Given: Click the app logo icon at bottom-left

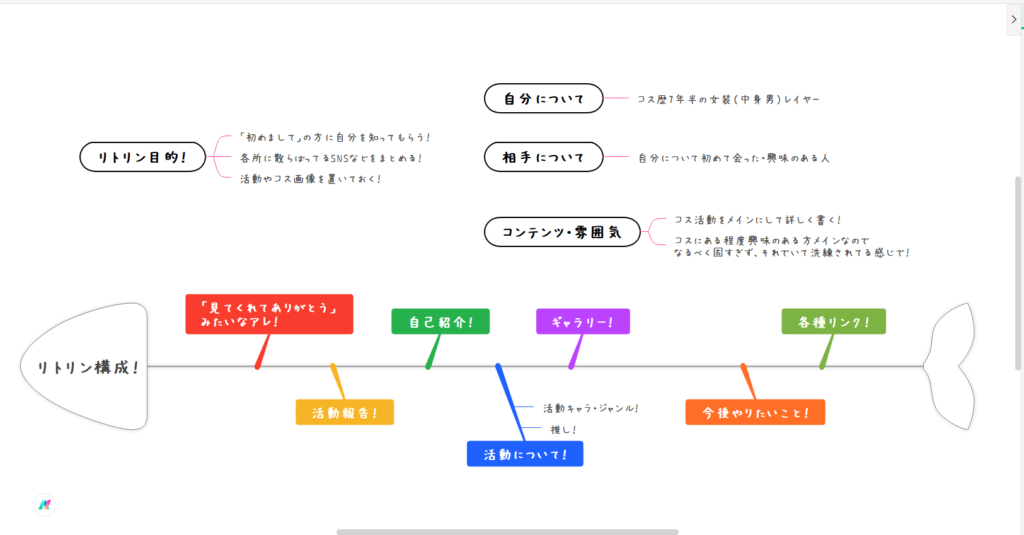Looking at the screenshot, I should 44,505.
